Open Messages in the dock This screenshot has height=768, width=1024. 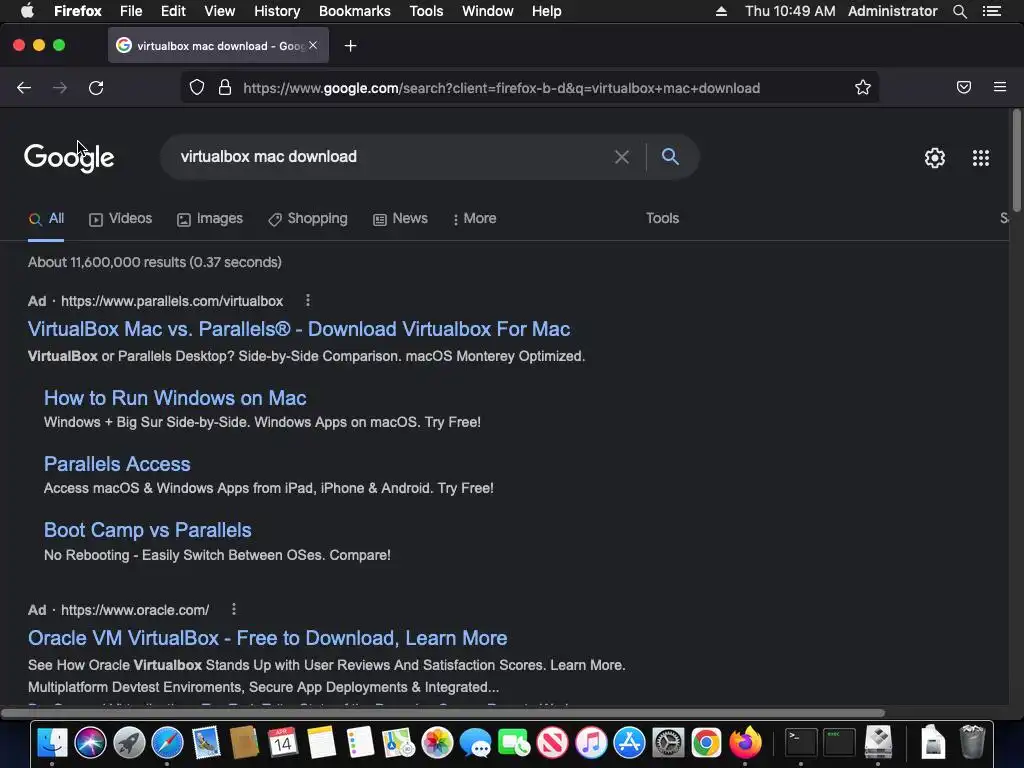click(x=475, y=743)
